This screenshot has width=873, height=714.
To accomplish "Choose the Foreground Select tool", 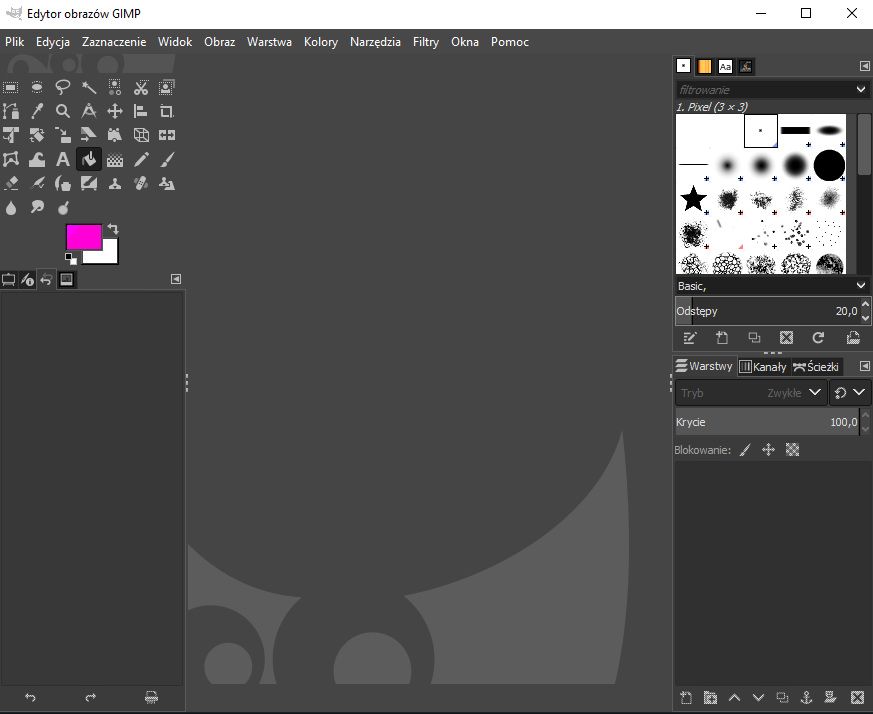I will tap(166, 87).
